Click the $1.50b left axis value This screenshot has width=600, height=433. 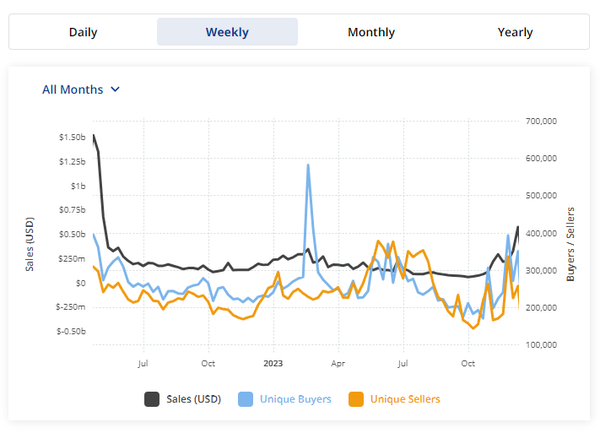click(71, 137)
